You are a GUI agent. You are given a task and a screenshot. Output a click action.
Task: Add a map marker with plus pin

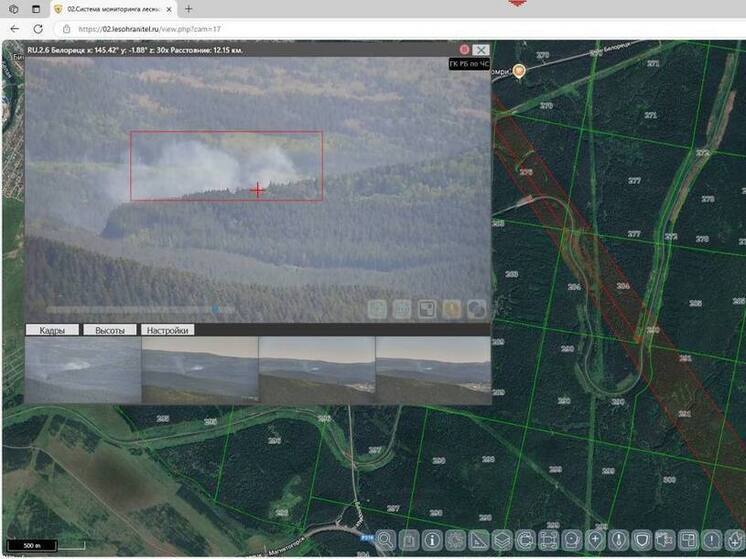[x=594, y=540]
